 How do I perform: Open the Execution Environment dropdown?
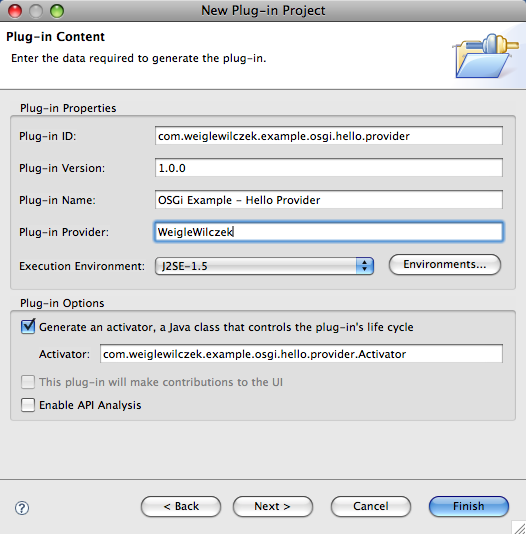[x=264, y=266]
